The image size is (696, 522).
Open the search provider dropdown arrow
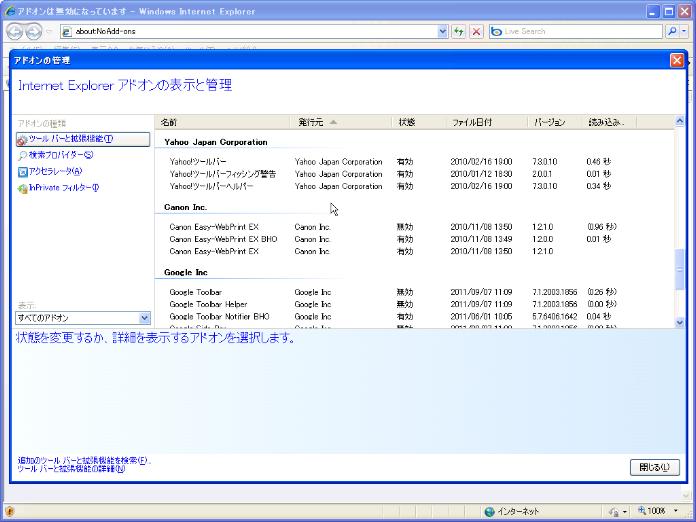coord(684,32)
